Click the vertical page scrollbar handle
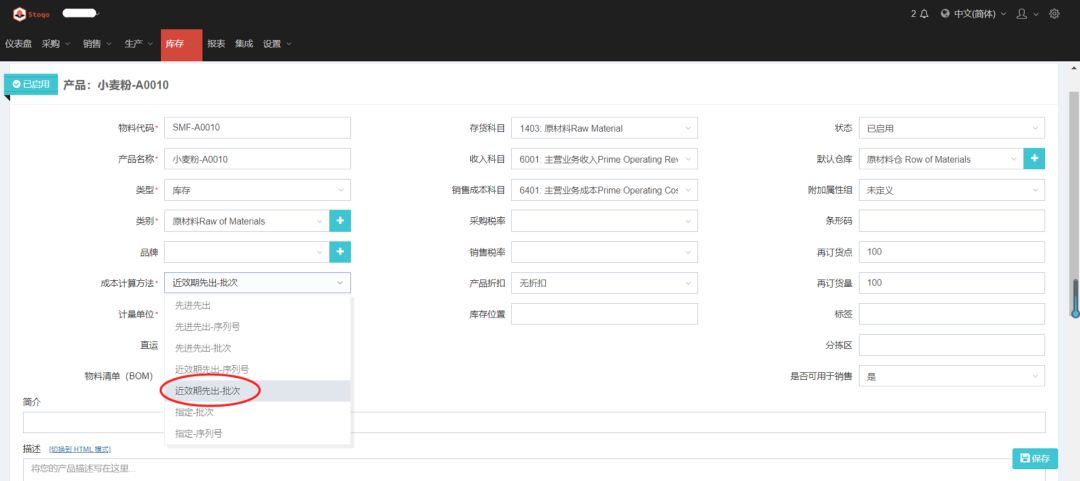This screenshot has height=481, width=1080. [1074, 298]
